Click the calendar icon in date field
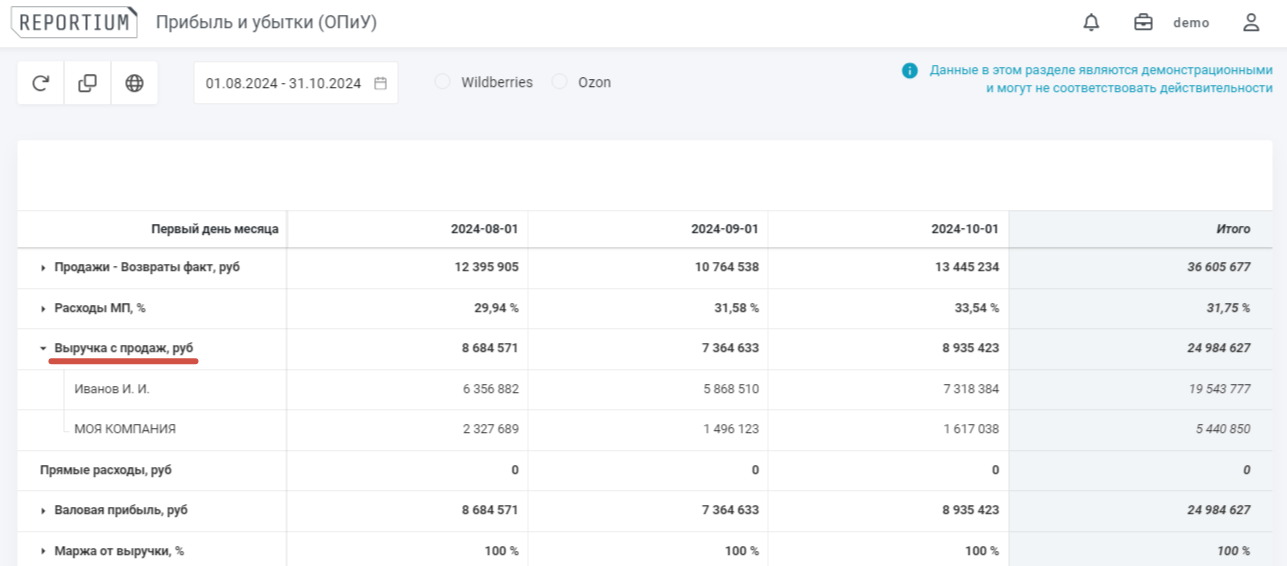Viewport: 1287px width, 566px height. coord(380,84)
